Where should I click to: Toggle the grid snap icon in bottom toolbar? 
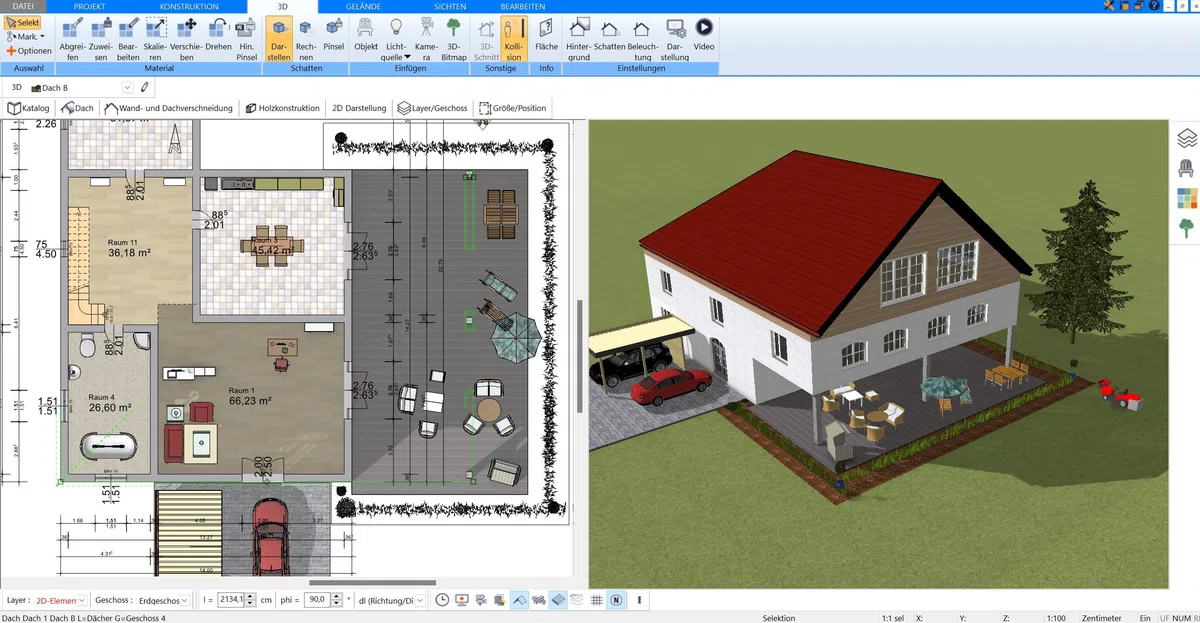coord(596,600)
